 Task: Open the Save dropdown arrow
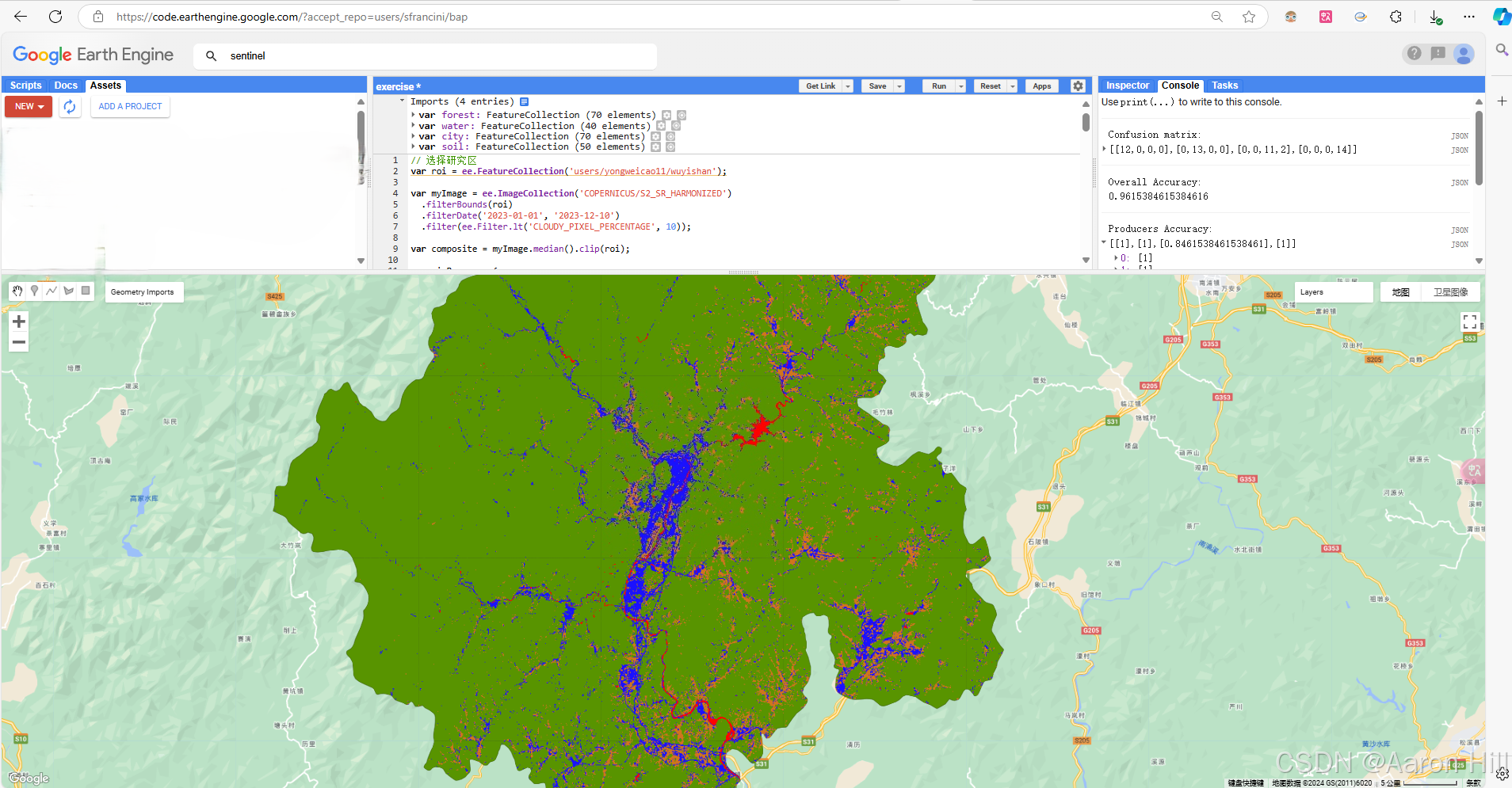tap(899, 86)
